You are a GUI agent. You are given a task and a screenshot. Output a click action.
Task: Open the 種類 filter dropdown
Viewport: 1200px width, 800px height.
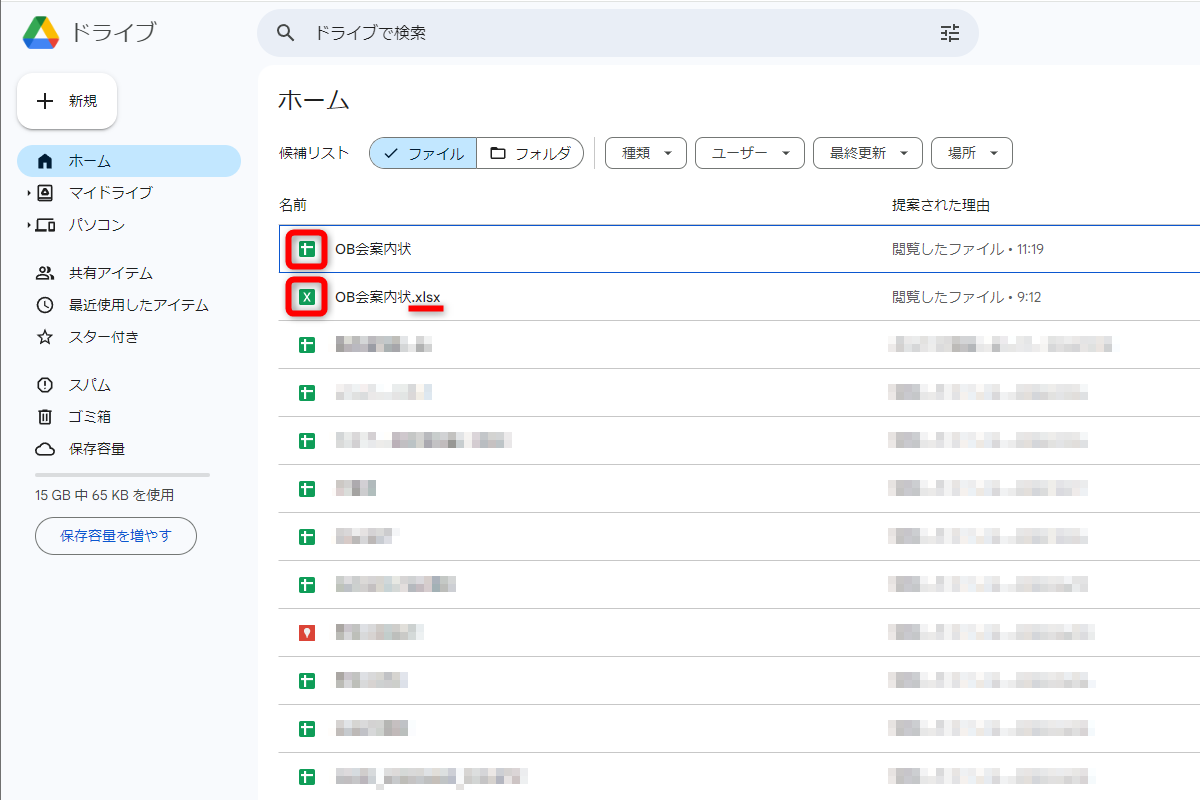(x=645, y=153)
